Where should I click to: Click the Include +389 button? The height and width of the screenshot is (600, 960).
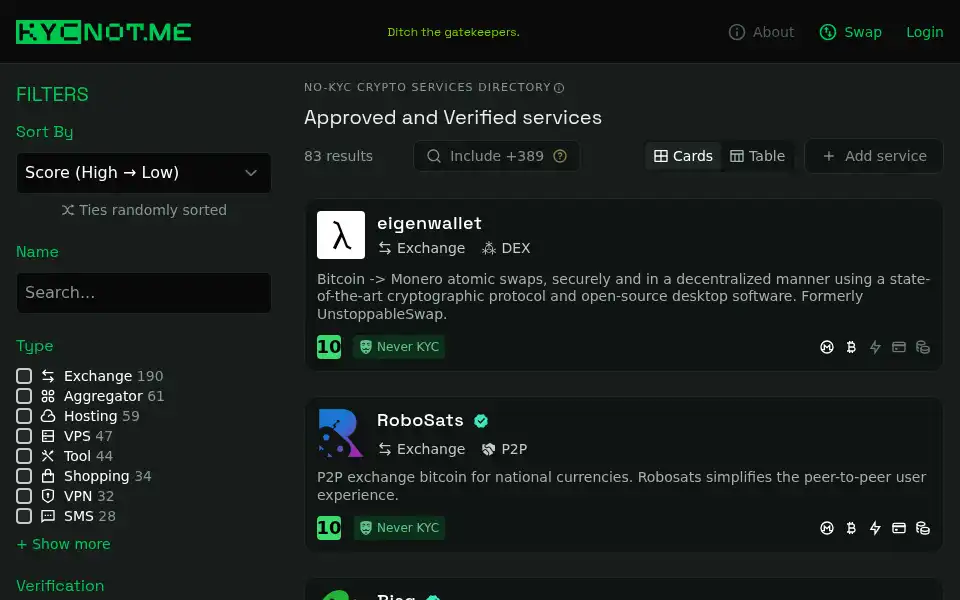pos(497,156)
